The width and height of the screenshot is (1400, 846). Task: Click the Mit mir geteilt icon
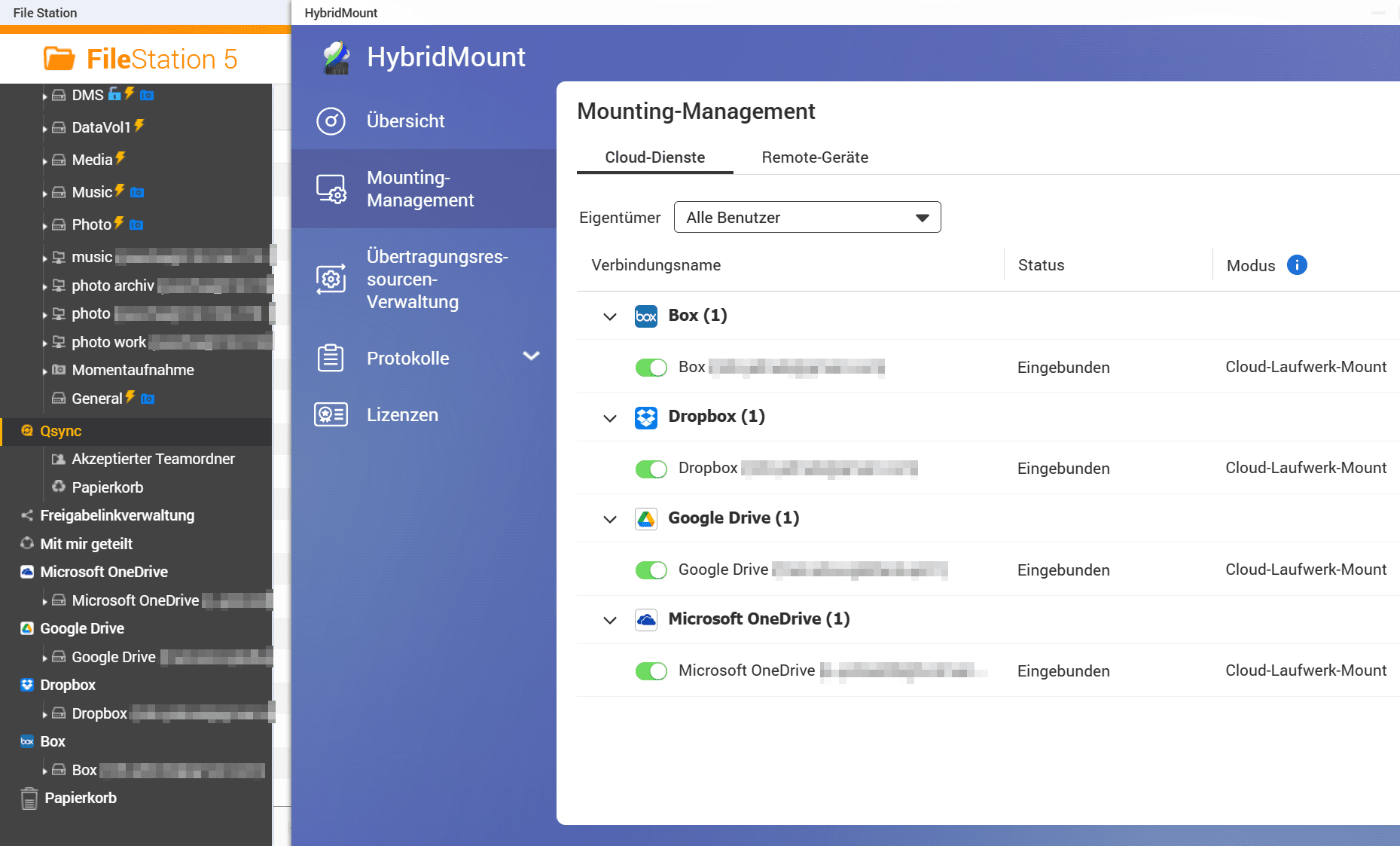tap(27, 543)
